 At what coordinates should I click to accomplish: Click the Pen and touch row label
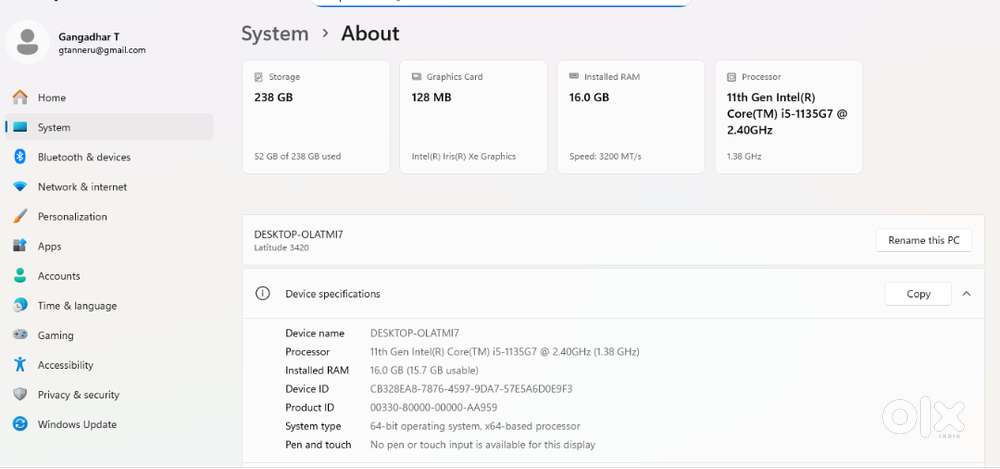click(318, 444)
